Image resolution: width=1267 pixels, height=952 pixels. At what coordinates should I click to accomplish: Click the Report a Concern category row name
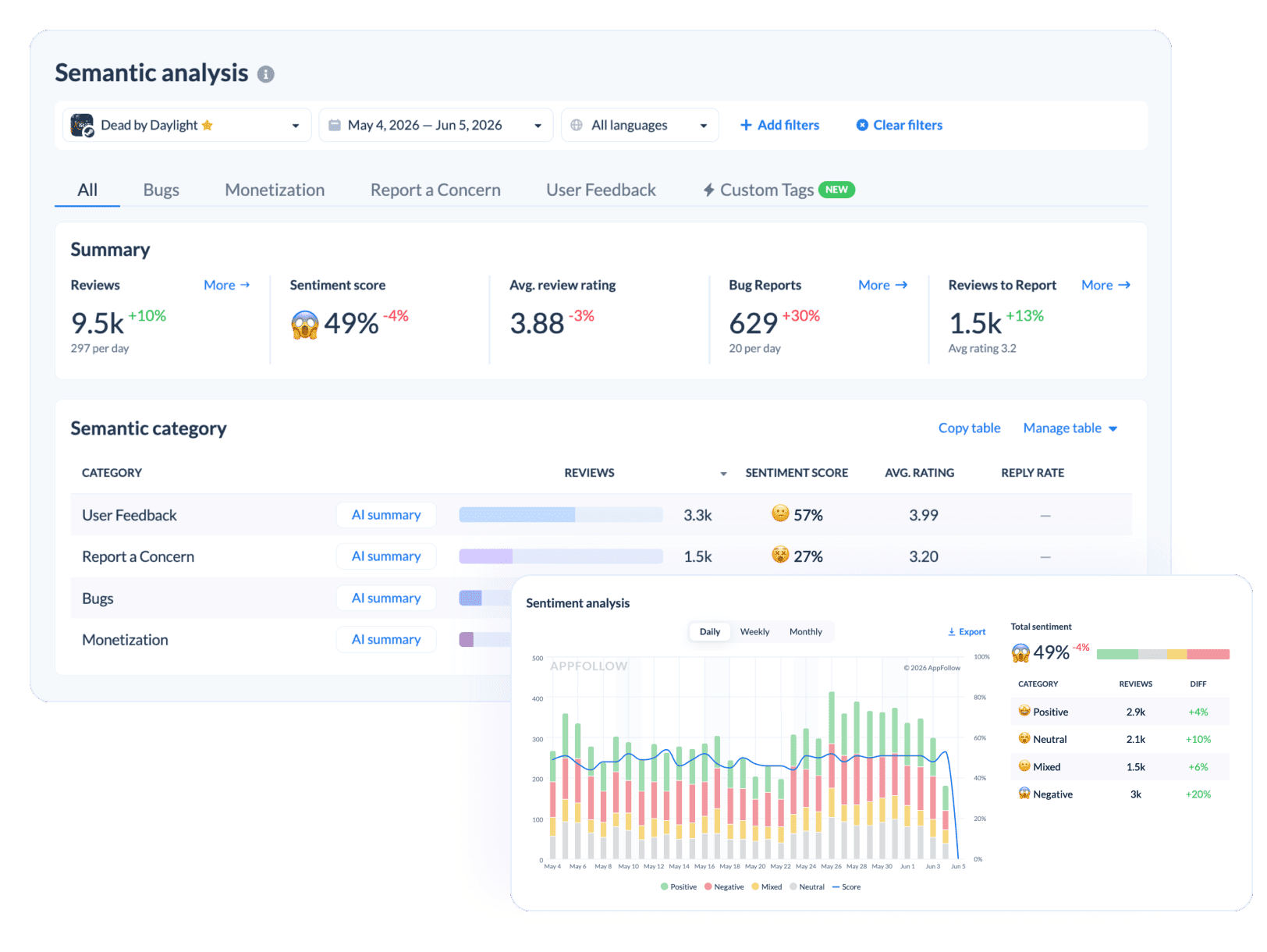point(138,556)
